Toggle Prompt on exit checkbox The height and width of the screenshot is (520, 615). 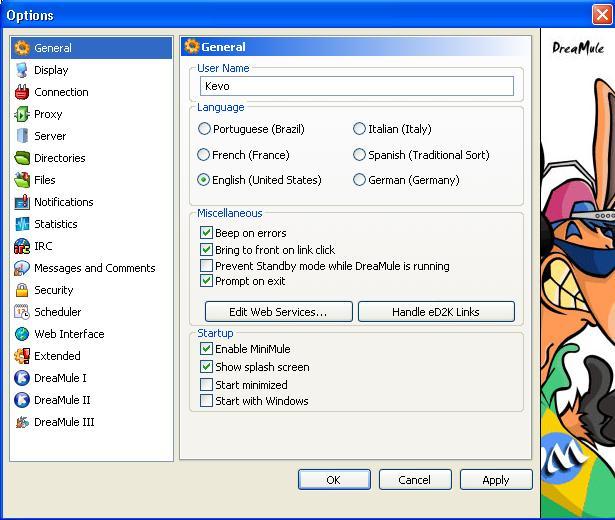206,281
